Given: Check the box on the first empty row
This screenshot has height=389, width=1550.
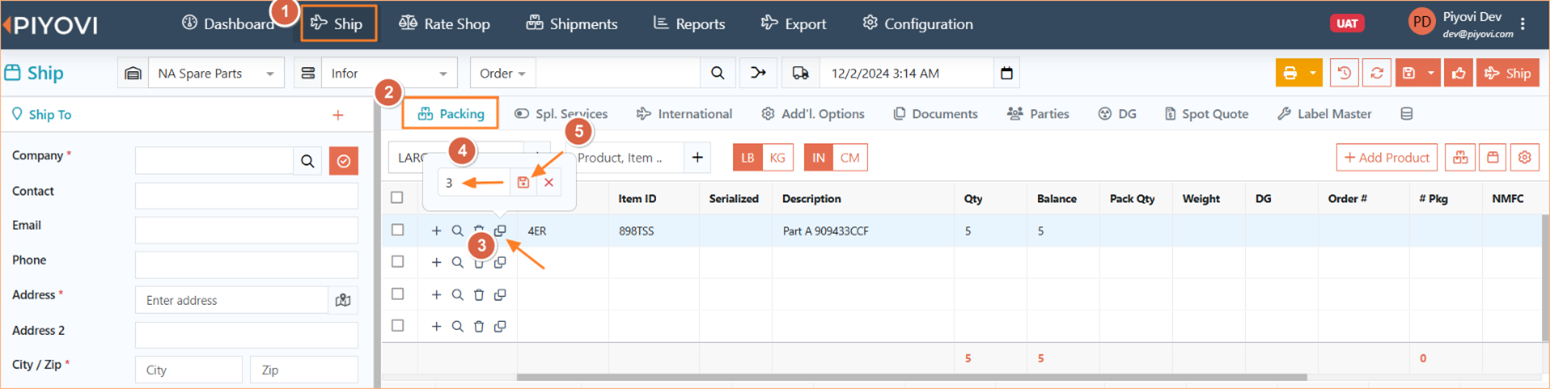Looking at the screenshot, I should tap(397, 261).
